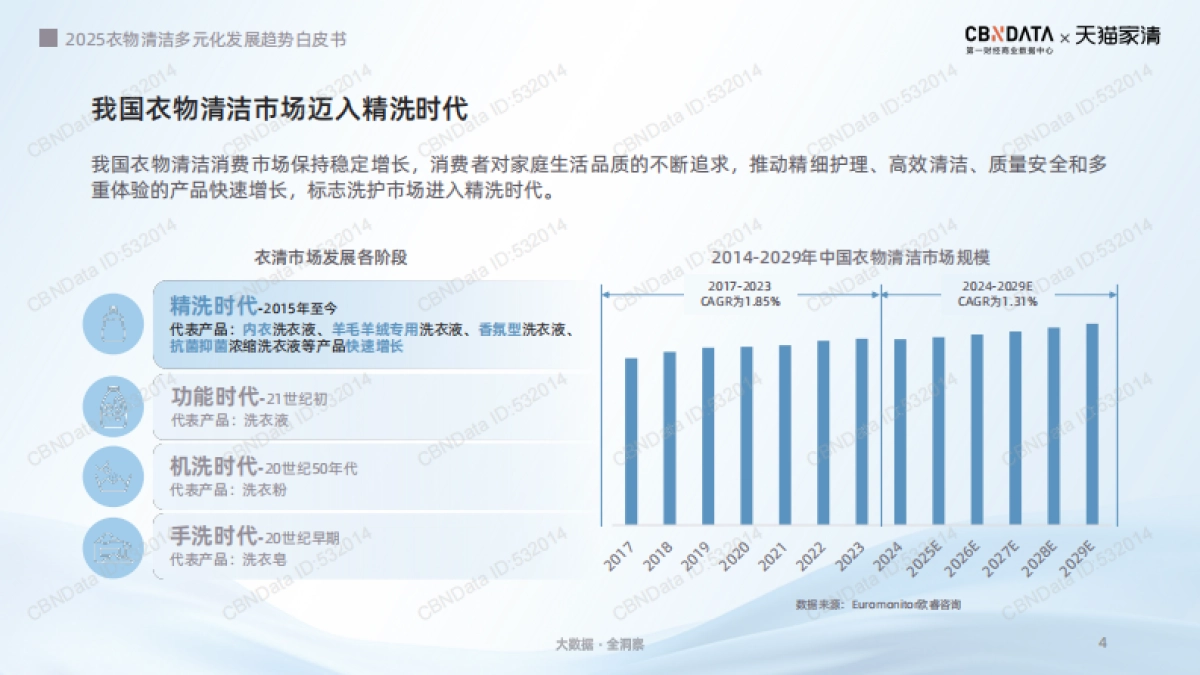
Task: Click the hanger icon beside 精洗时代
Action: [112, 325]
